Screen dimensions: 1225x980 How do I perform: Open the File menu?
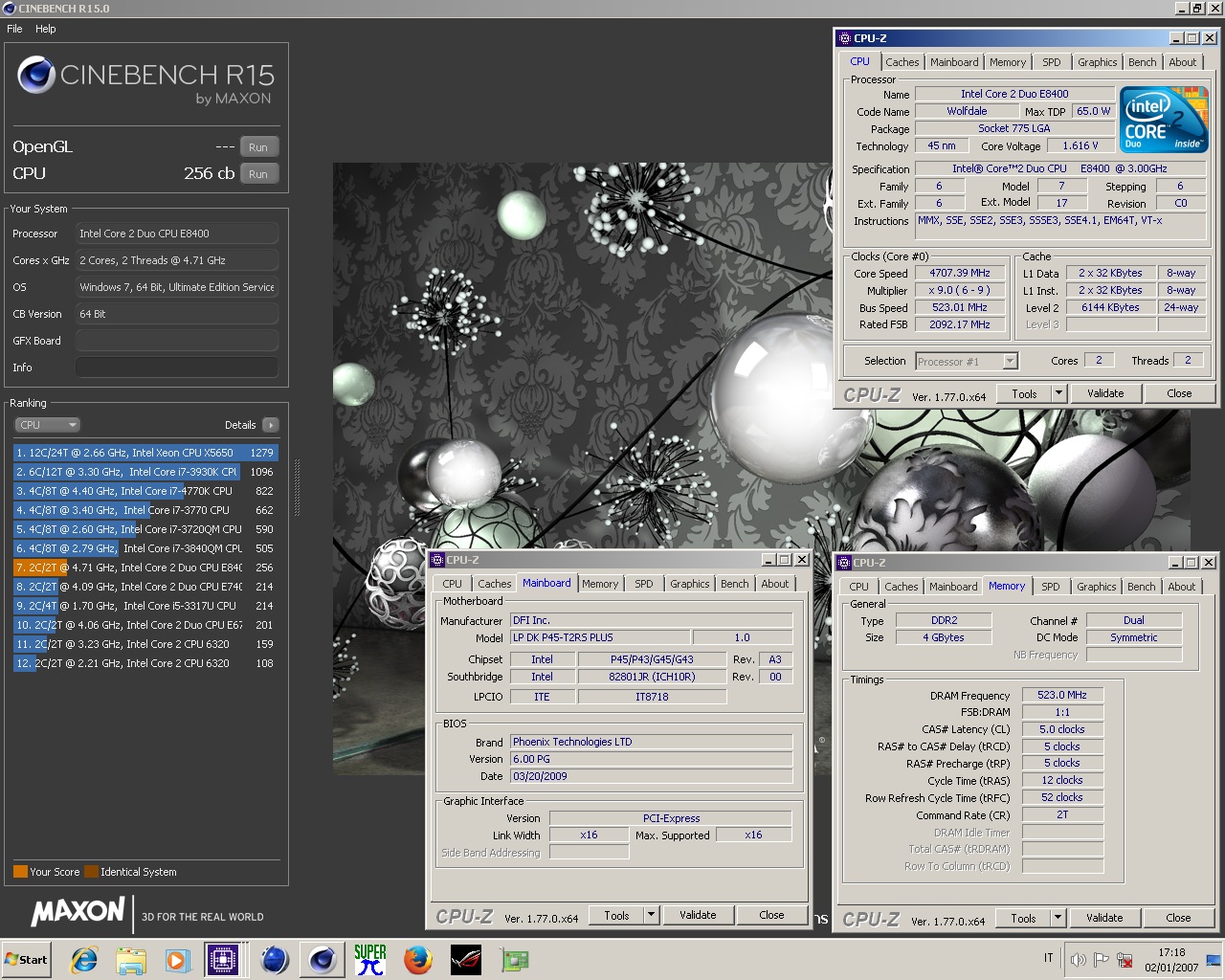point(14,29)
